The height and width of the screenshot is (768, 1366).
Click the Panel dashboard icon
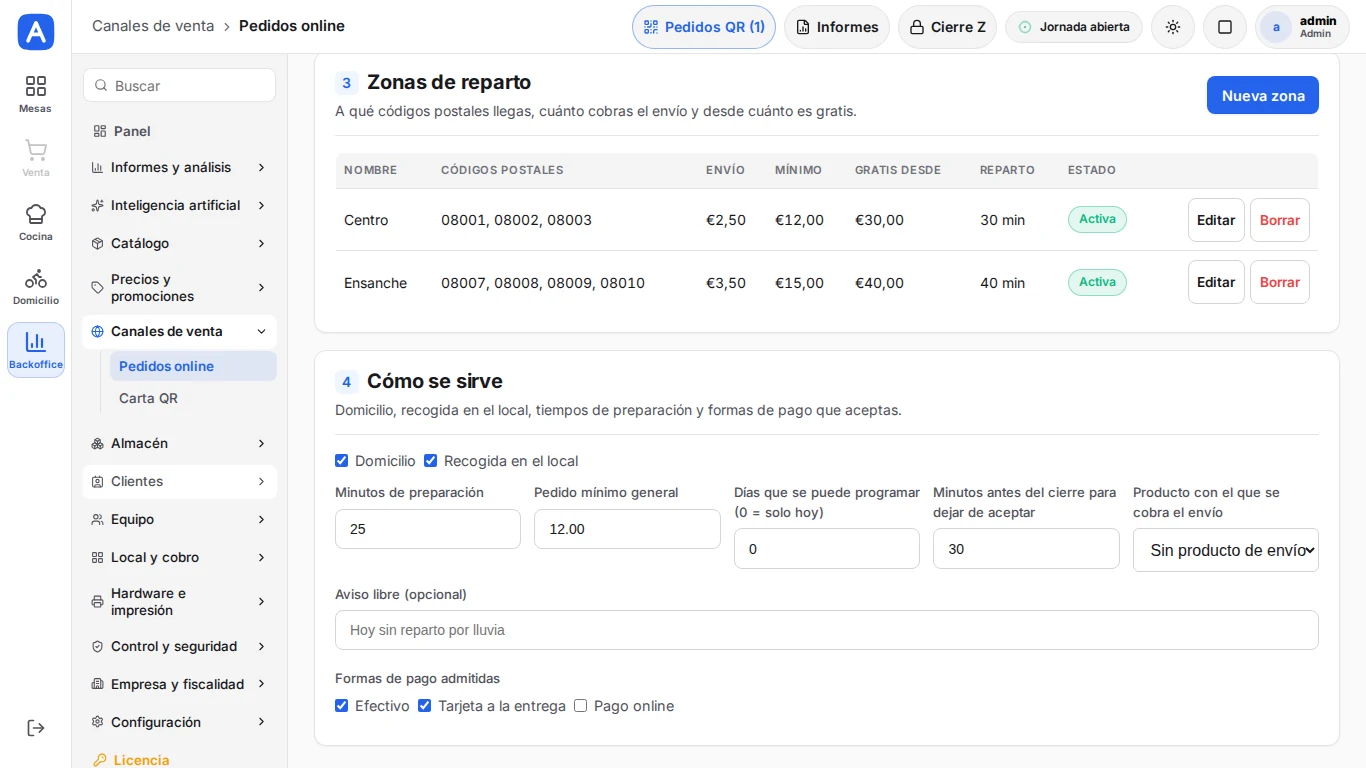click(x=99, y=131)
